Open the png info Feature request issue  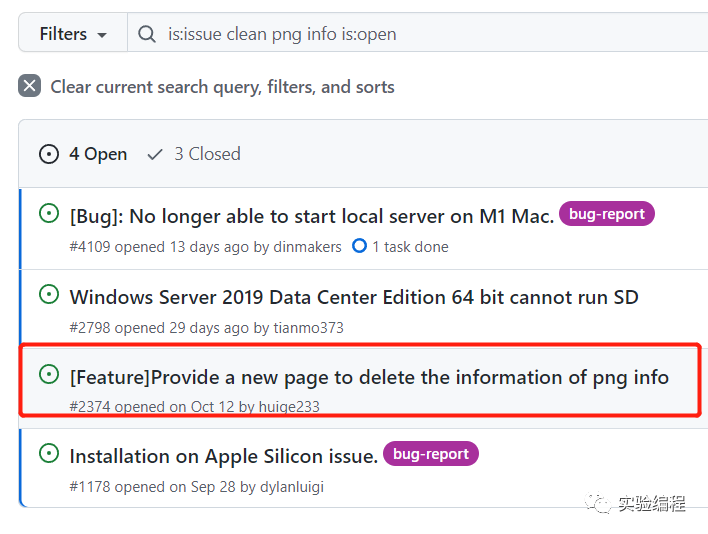click(369, 377)
